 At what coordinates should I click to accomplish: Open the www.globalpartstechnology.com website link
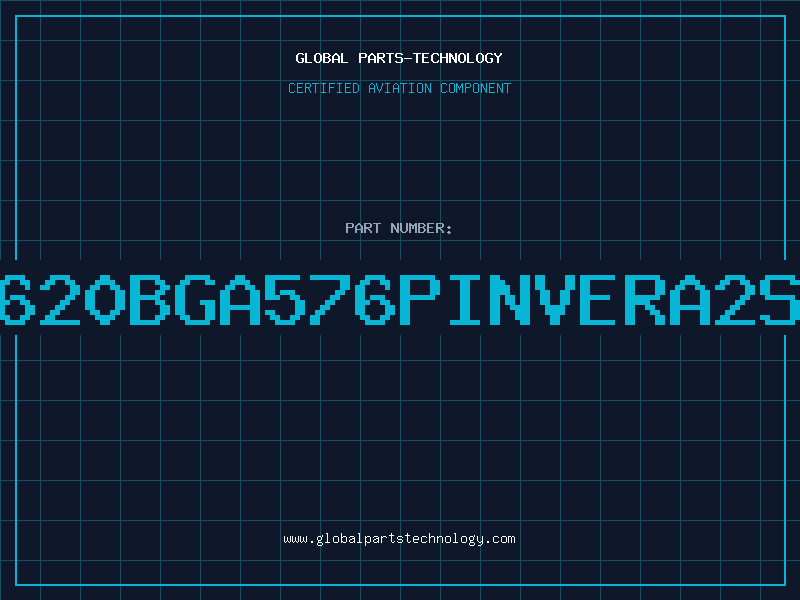pos(399,539)
